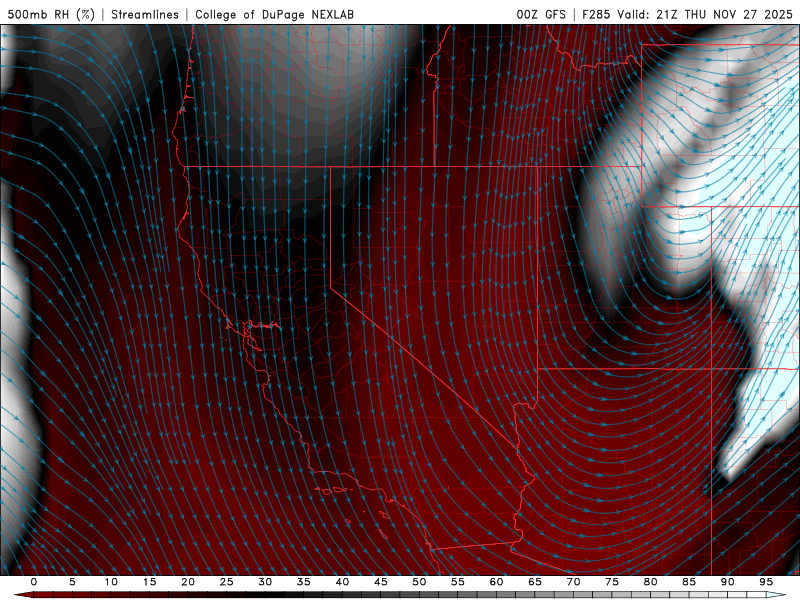Click the '500mb RH (%)' title text

51,14
